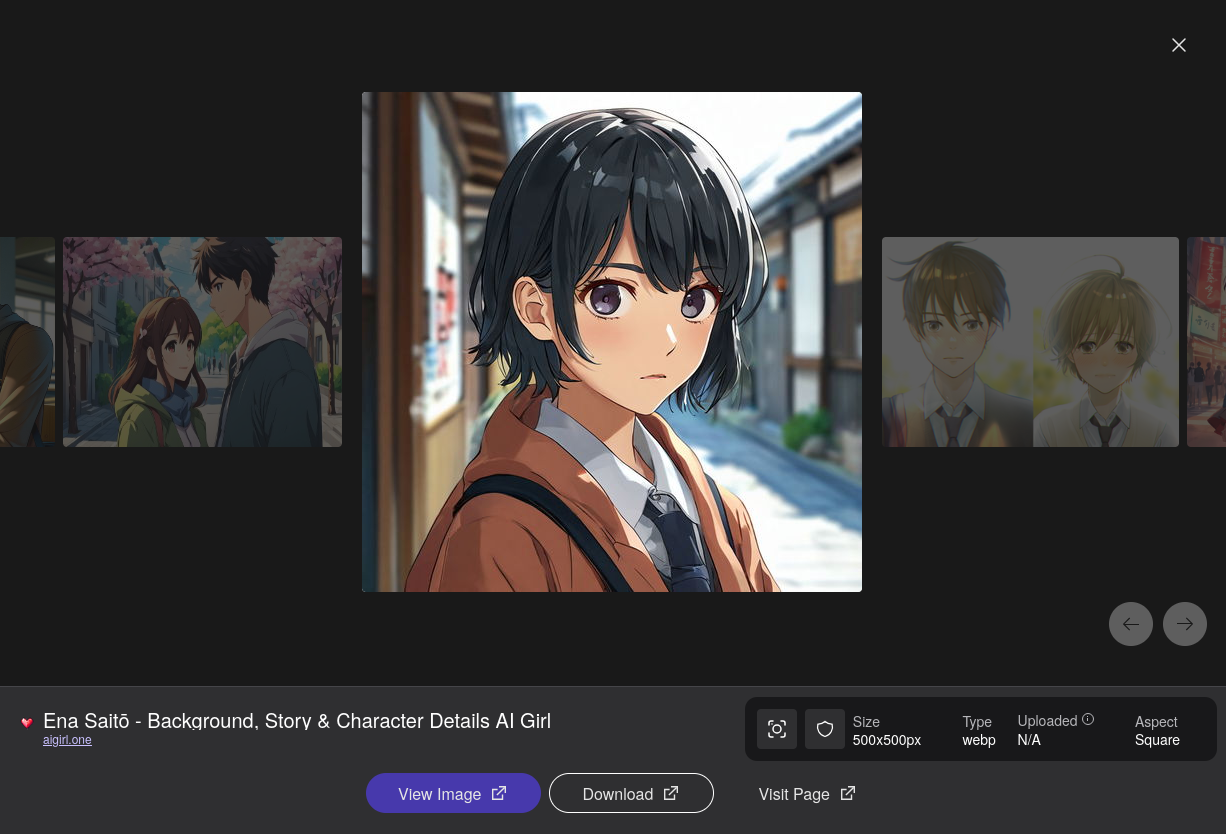Click the external-link icon on Download button
This screenshot has width=1226, height=834.
pyautogui.click(x=671, y=793)
